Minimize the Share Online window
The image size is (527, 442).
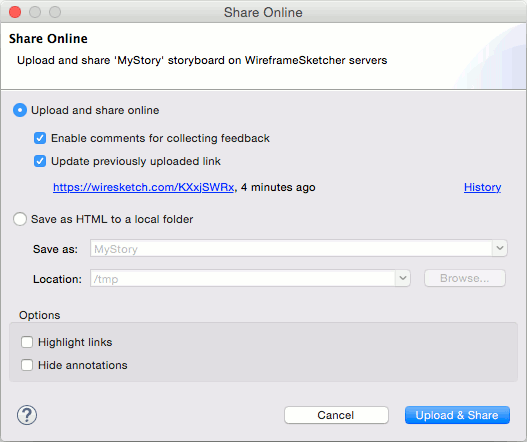[x=35, y=12]
